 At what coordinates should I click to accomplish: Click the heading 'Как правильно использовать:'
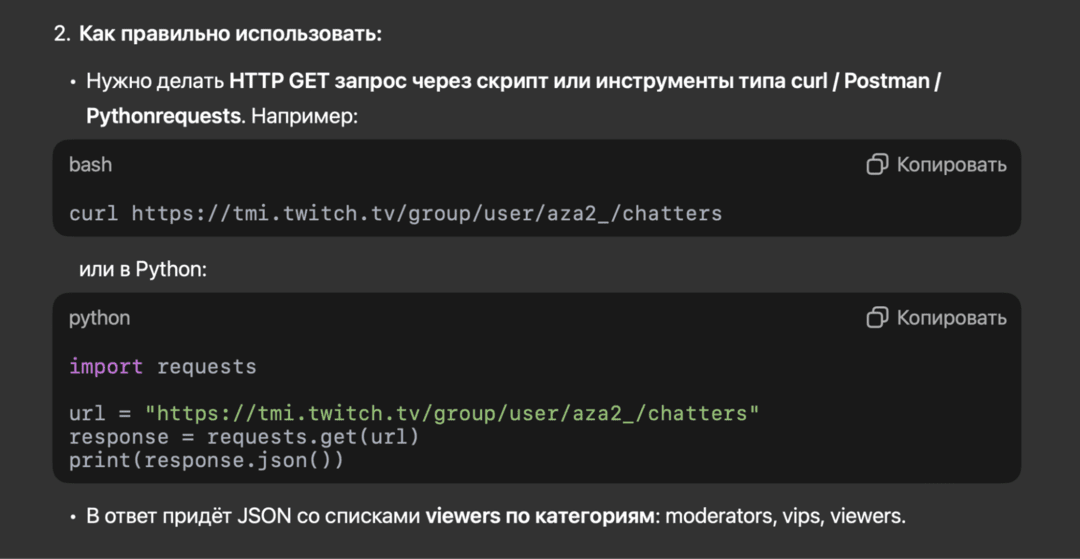pos(230,34)
